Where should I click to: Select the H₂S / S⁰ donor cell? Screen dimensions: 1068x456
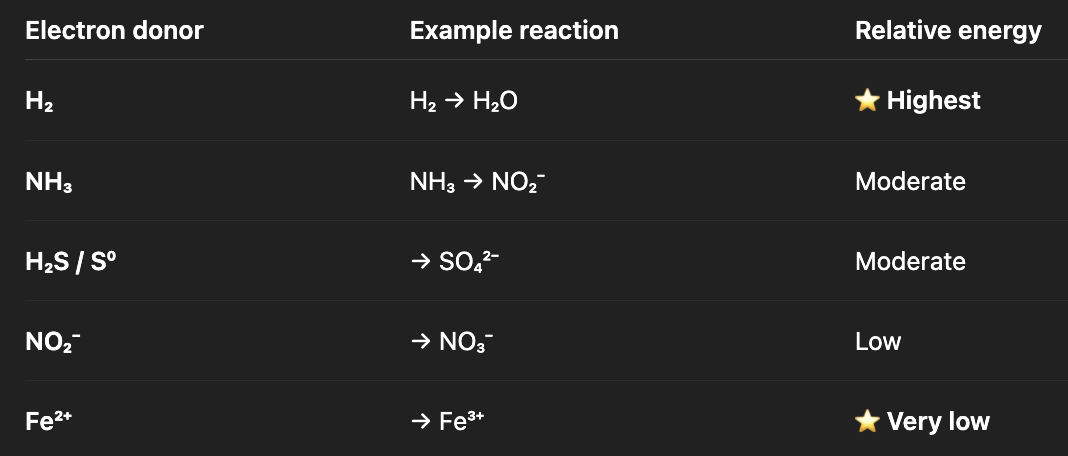(75, 262)
